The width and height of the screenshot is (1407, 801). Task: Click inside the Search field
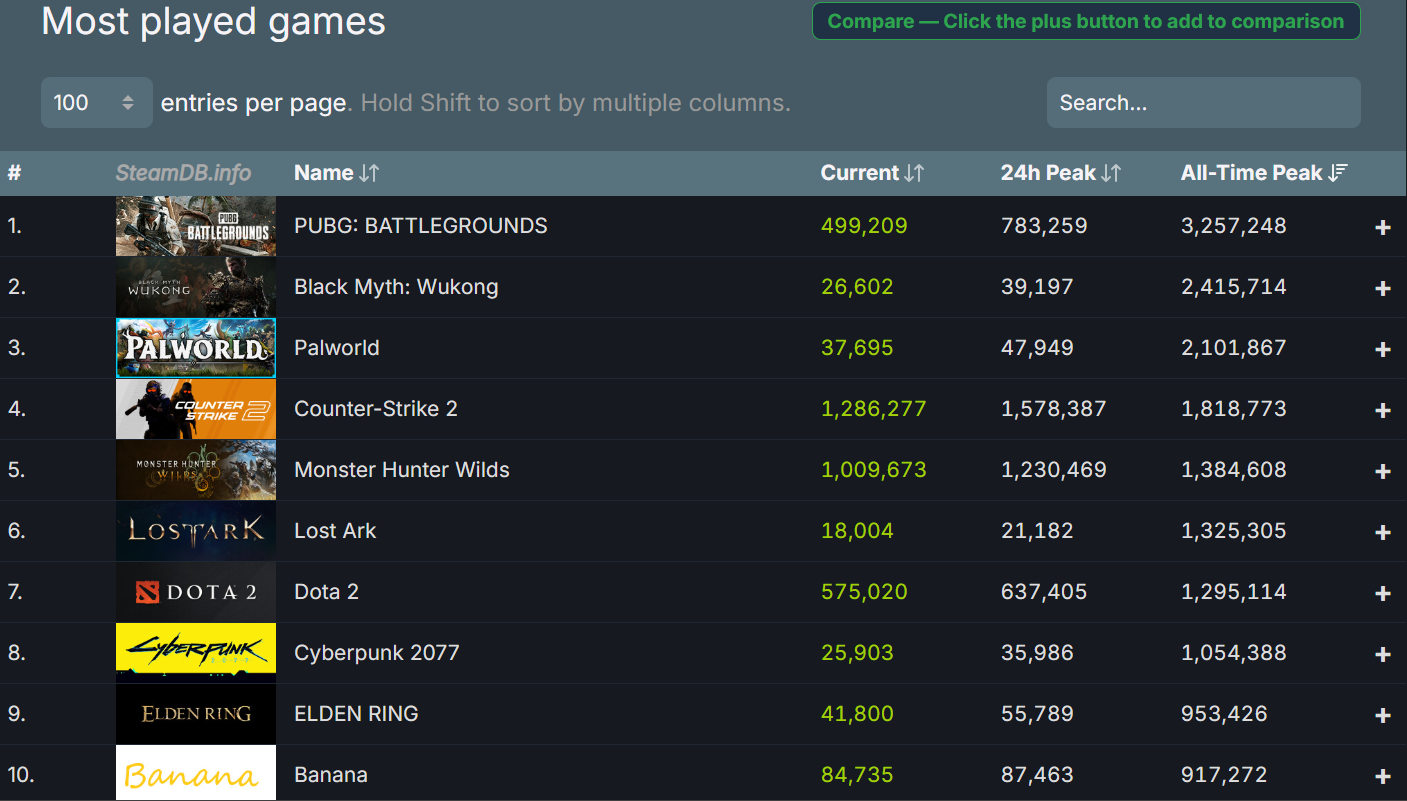1202,102
